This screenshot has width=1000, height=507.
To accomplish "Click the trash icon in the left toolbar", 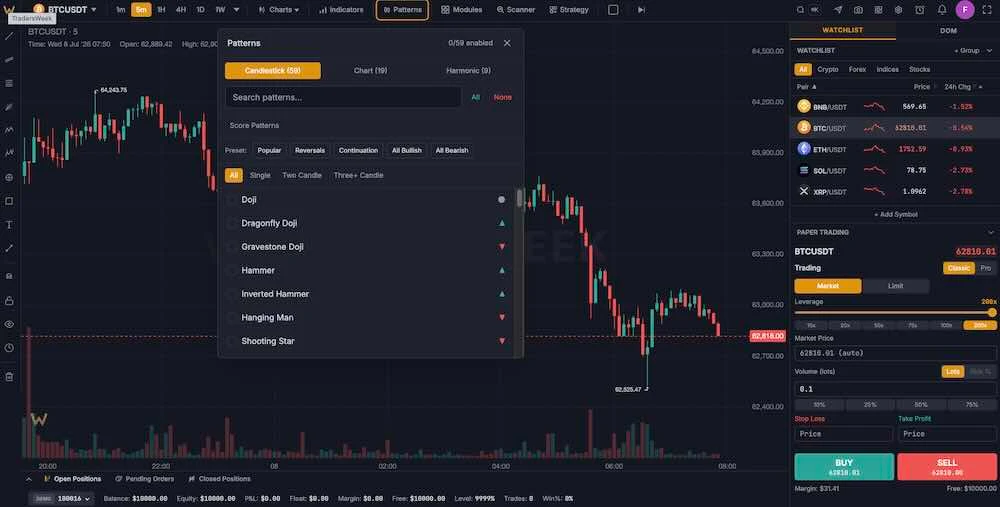I will 9,376.
